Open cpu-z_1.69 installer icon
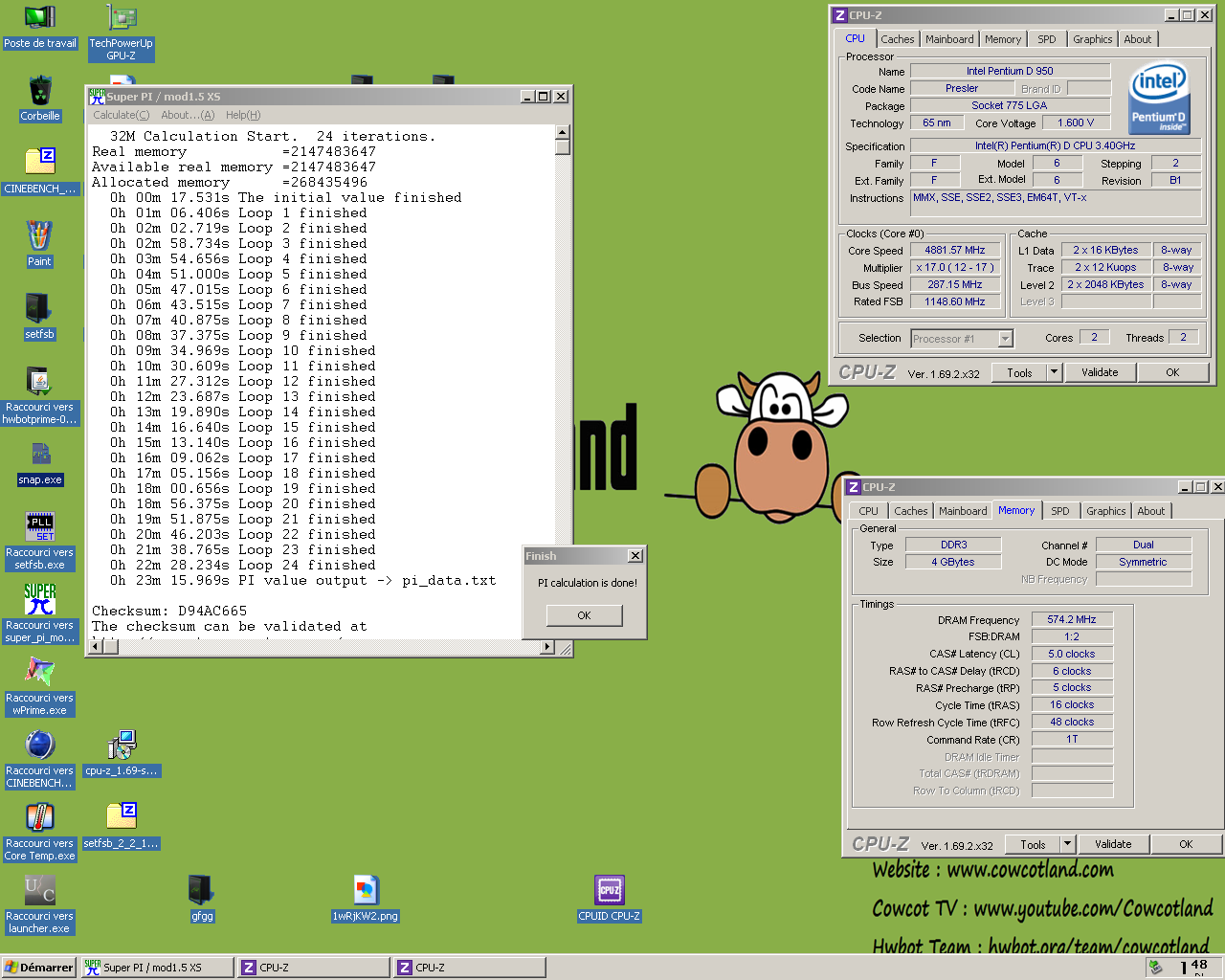1225x980 pixels. coord(122,753)
